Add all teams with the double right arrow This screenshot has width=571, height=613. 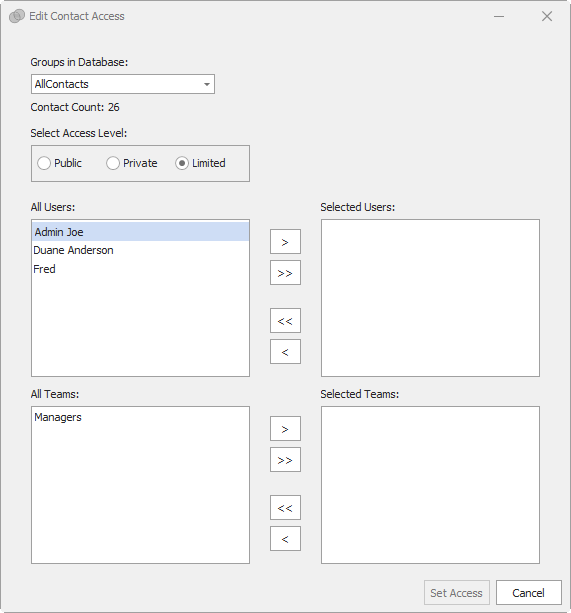(x=285, y=459)
